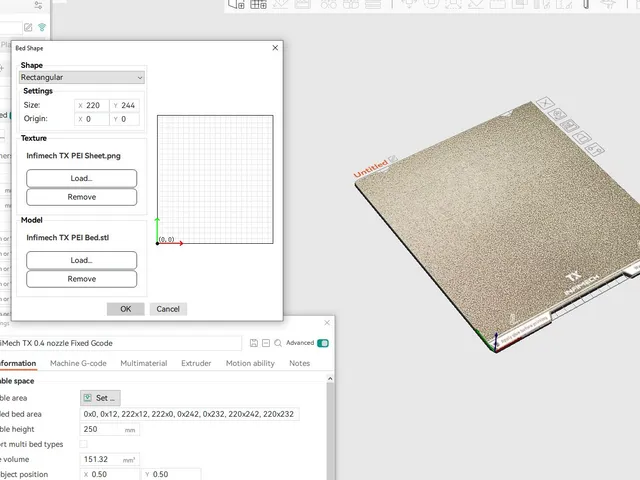Screen dimensions: 640x480
Task: Click the Set printable area button
Action: click(100, 398)
